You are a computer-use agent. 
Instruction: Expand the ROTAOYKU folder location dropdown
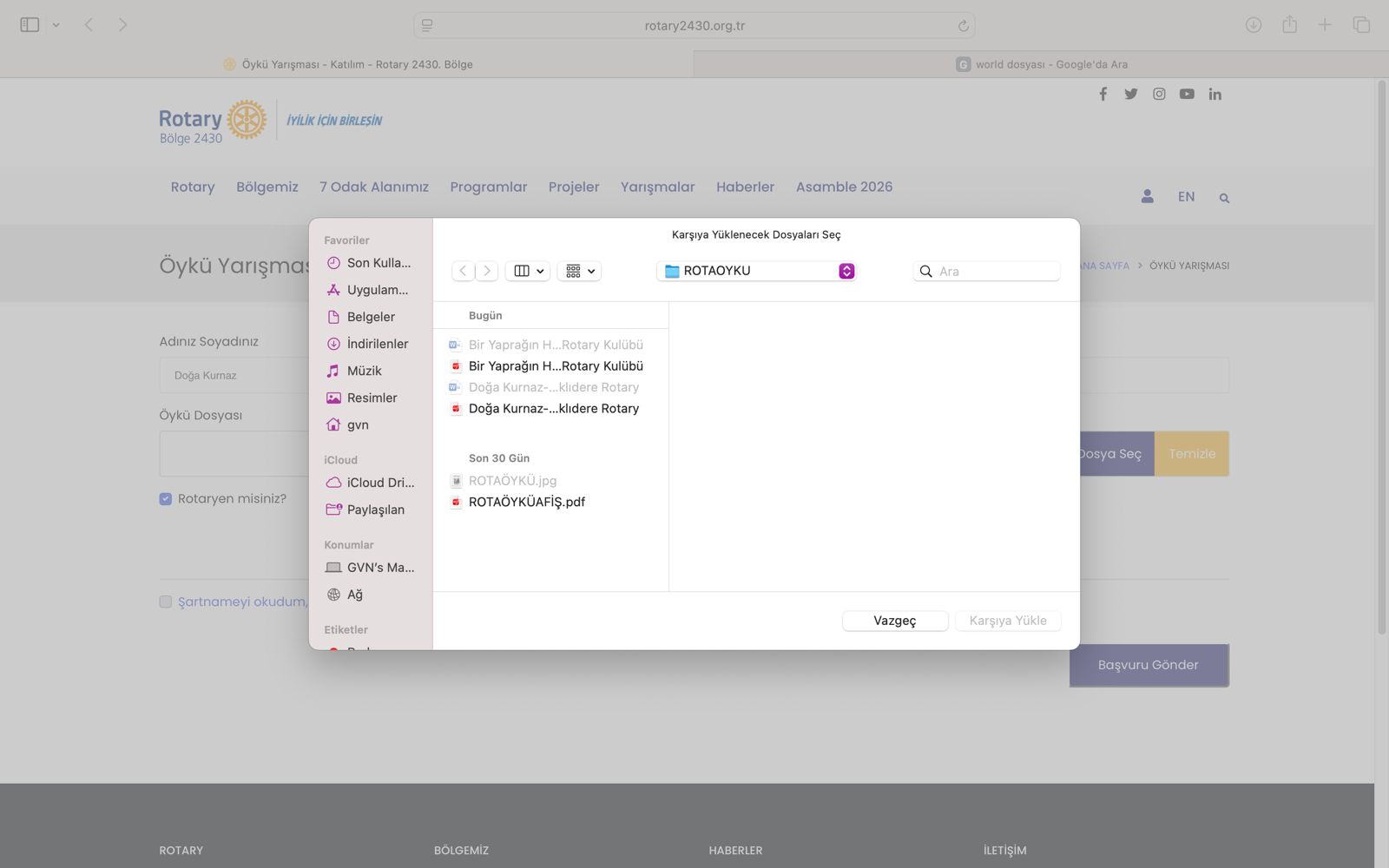tap(846, 271)
